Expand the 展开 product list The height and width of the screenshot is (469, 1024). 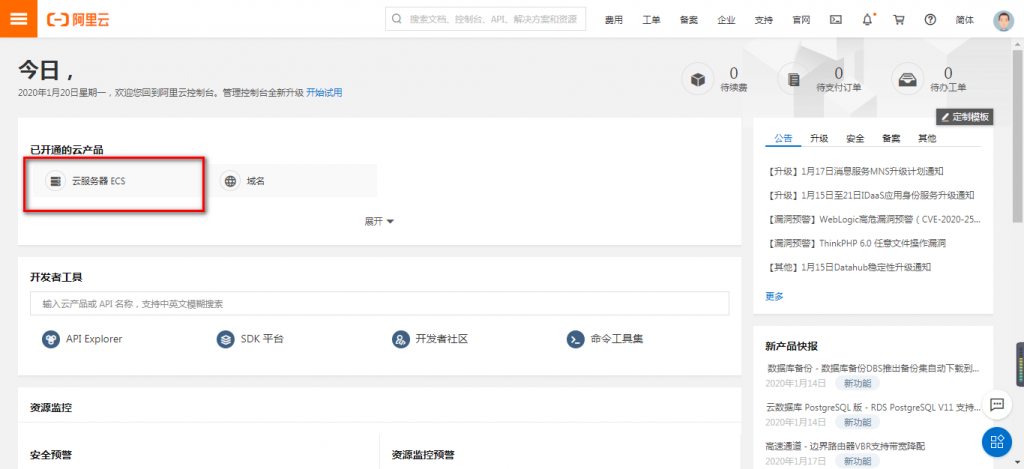(x=379, y=221)
